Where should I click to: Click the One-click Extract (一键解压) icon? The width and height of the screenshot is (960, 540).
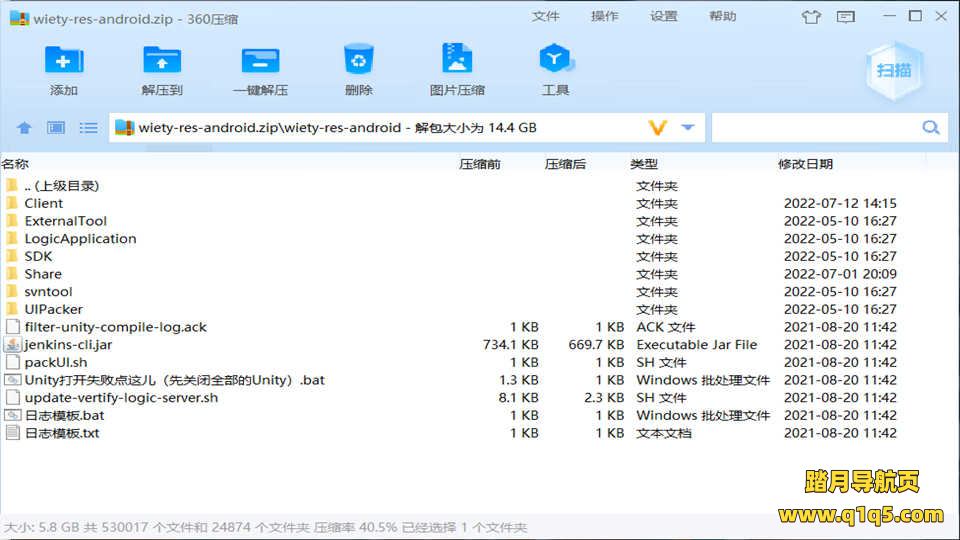(x=260, y=60)
